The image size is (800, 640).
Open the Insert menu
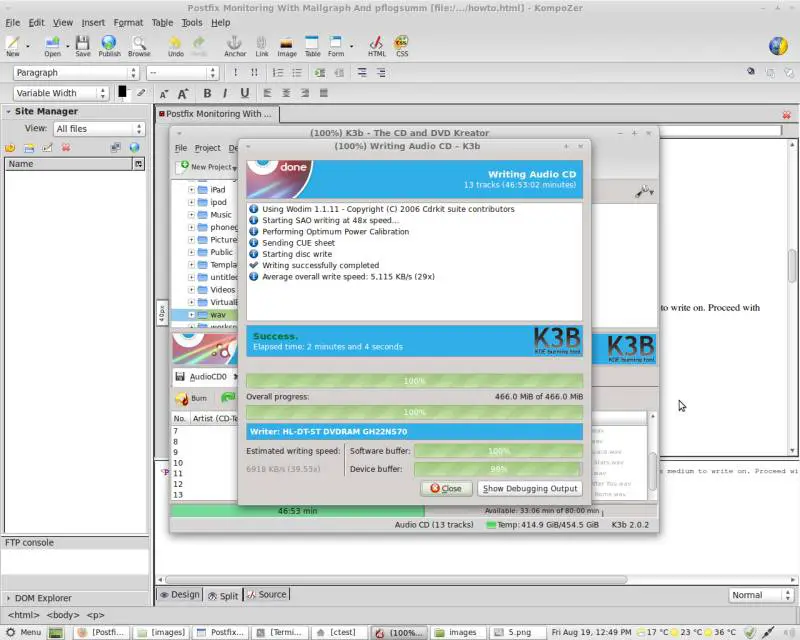point(93,22)
